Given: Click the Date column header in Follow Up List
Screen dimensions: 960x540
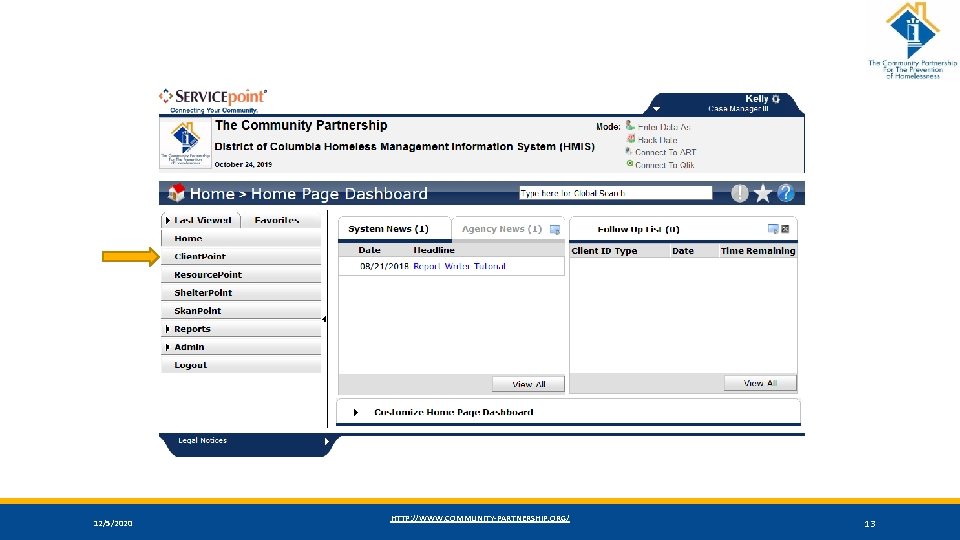Looking at the screenshot, I should click(683, 250).
